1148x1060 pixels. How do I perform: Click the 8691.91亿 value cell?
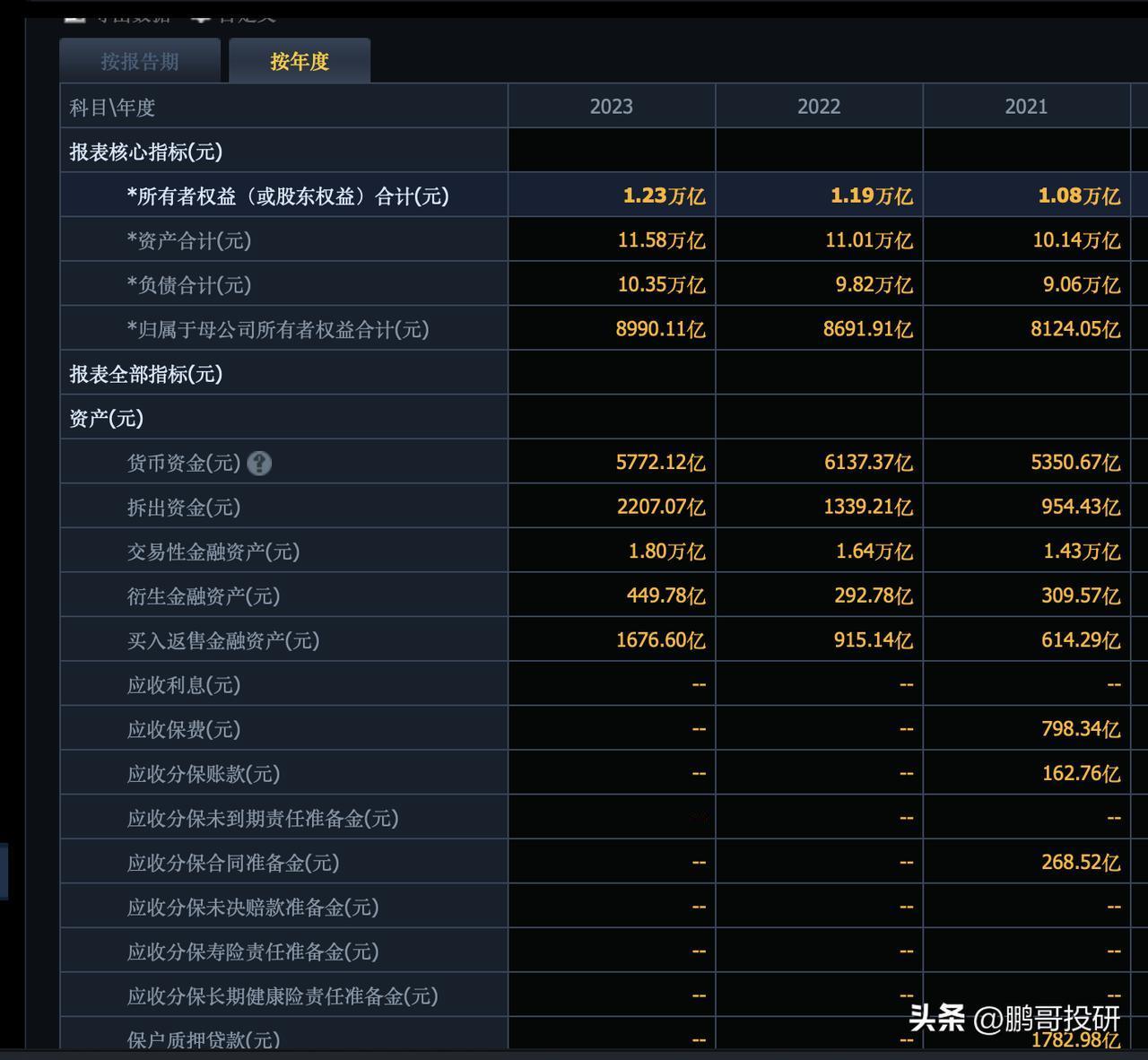tap(868, 329)
